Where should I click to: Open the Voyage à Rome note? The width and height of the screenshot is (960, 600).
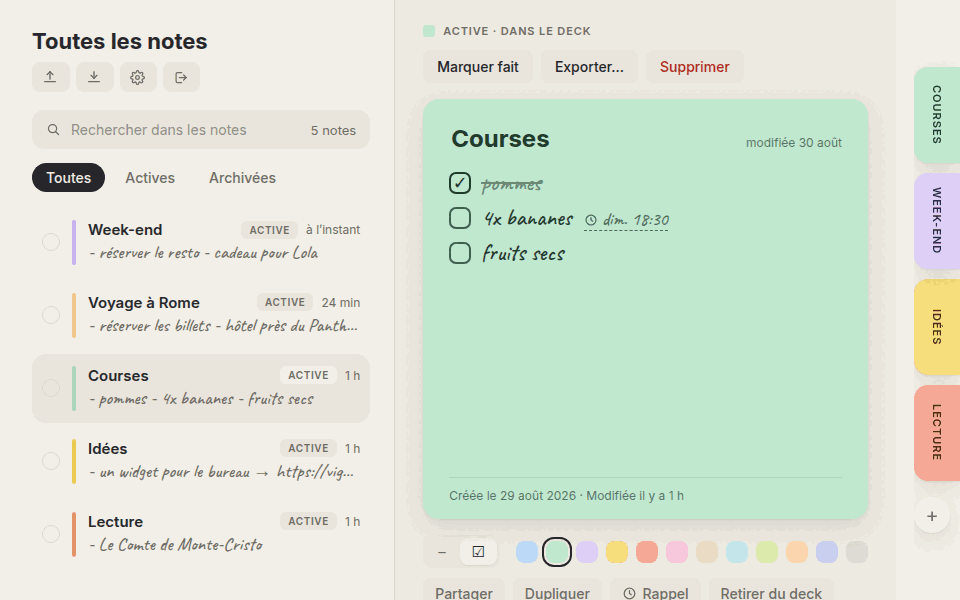coord(201,315)
